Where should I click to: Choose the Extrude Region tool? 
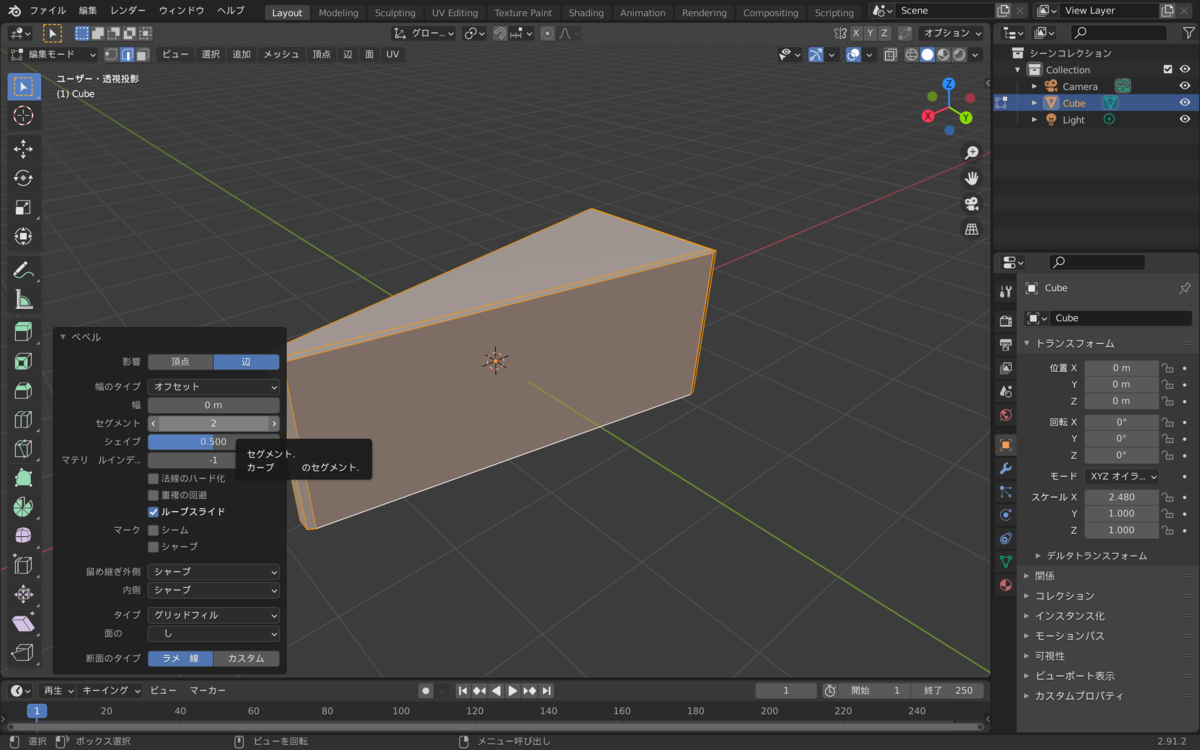[23, 332]
